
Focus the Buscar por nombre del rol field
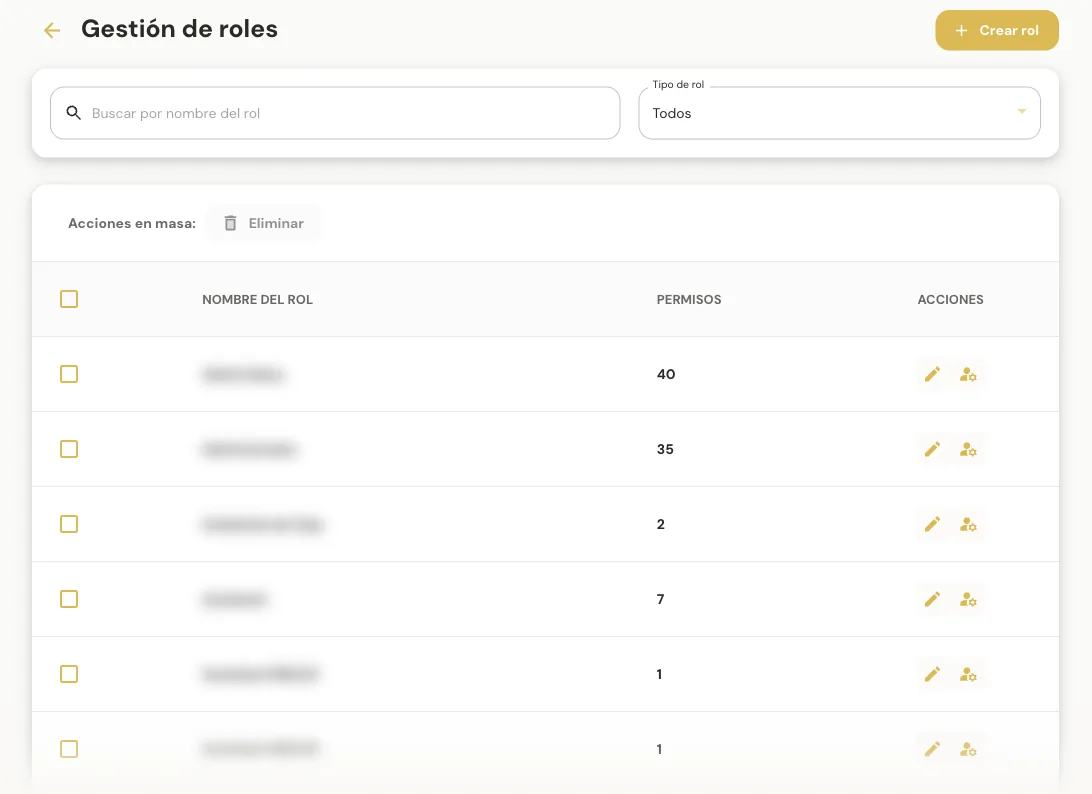point(335,113)
